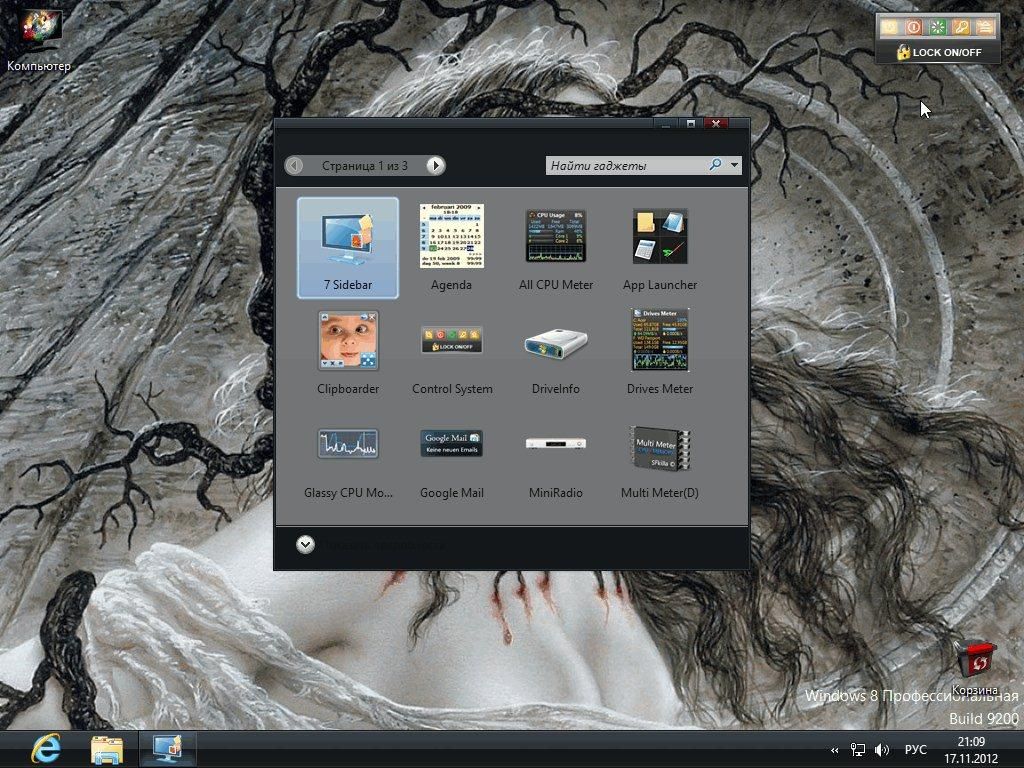This screenshot has height=768, width=1024.
Task: Expand the details pane with the chevron button
Action: pyautogui.click(x=305, y=544)
